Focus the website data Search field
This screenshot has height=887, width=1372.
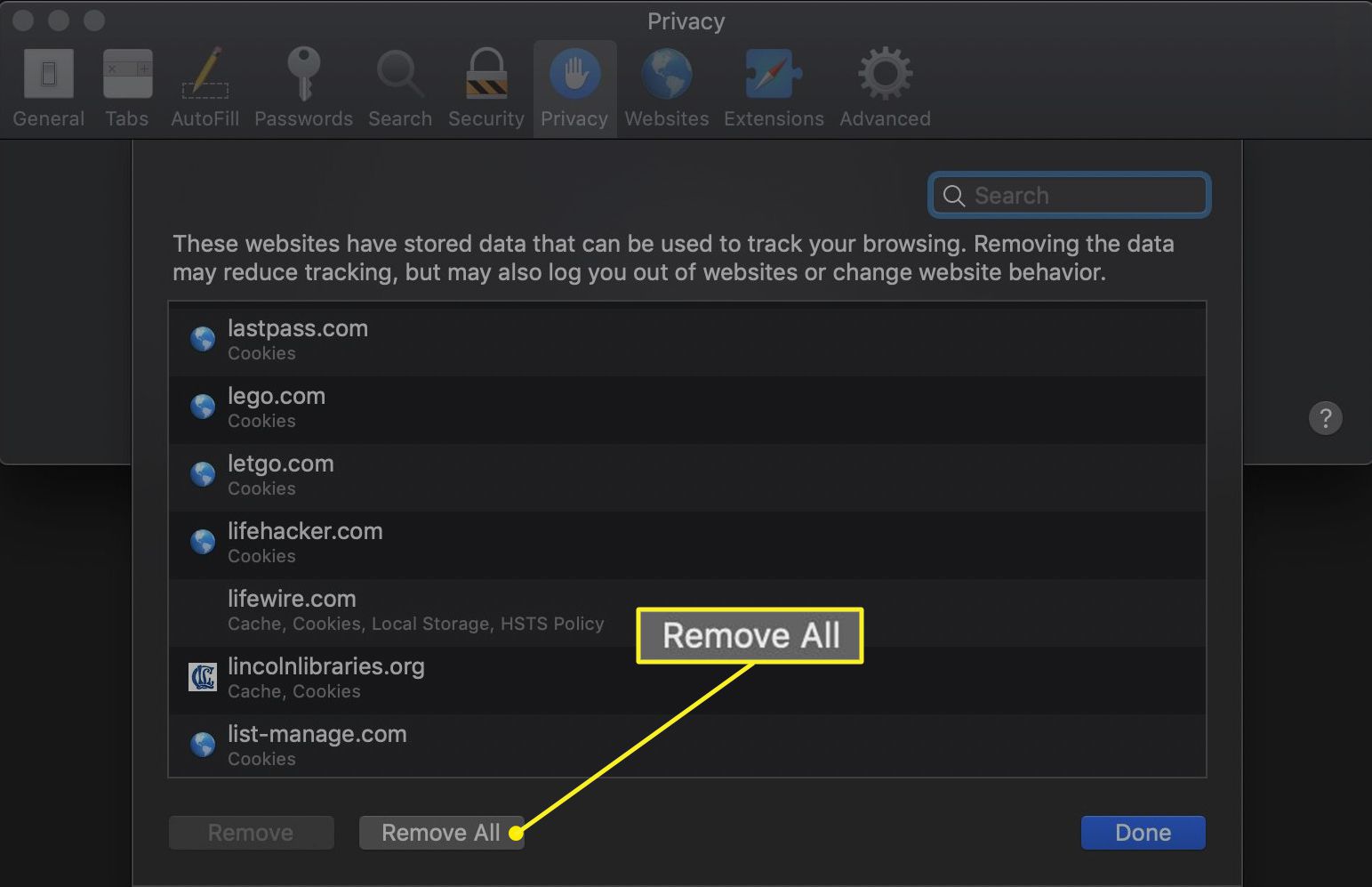[1069, 195]
